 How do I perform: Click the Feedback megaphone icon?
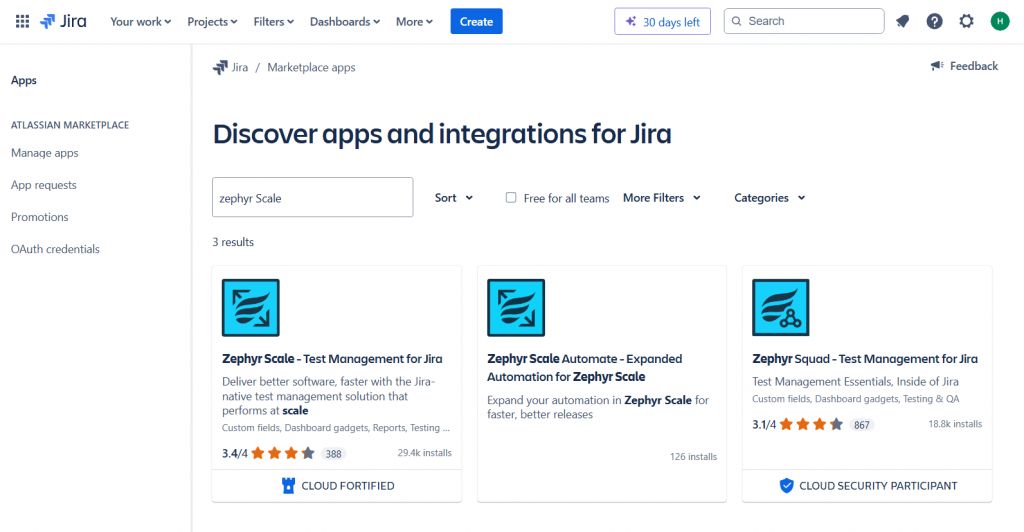[x=937, y=66]
